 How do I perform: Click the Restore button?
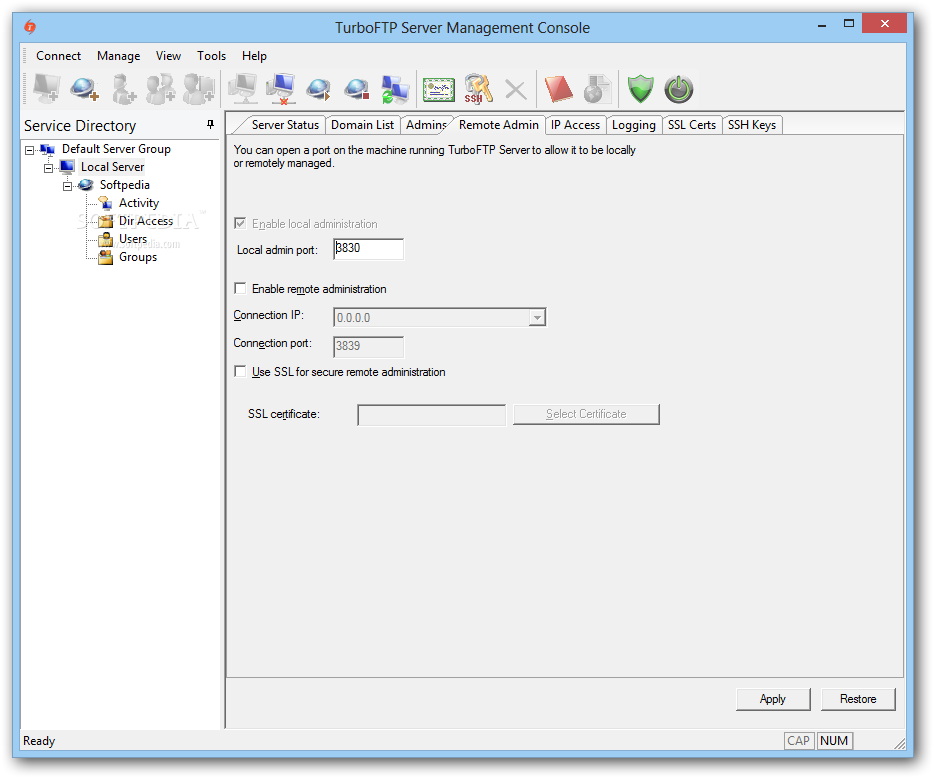[858, 699]
